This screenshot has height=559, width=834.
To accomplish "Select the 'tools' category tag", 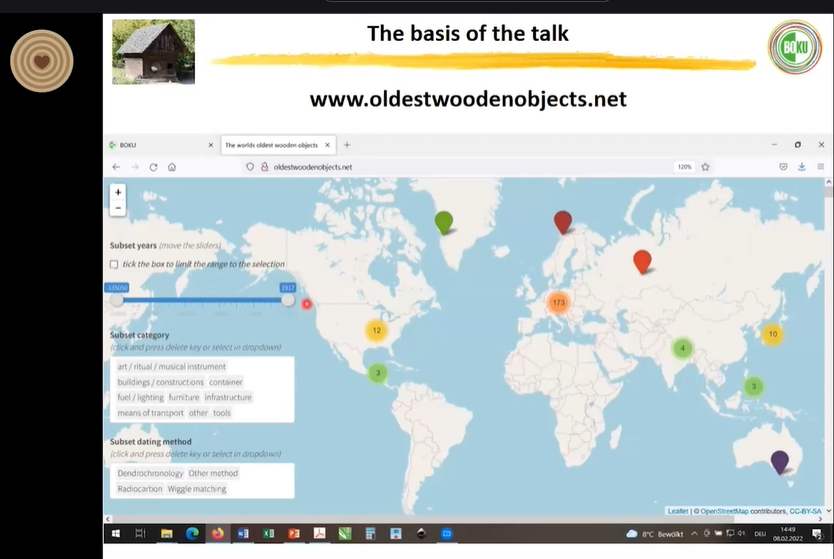I will tap(222, 413).
